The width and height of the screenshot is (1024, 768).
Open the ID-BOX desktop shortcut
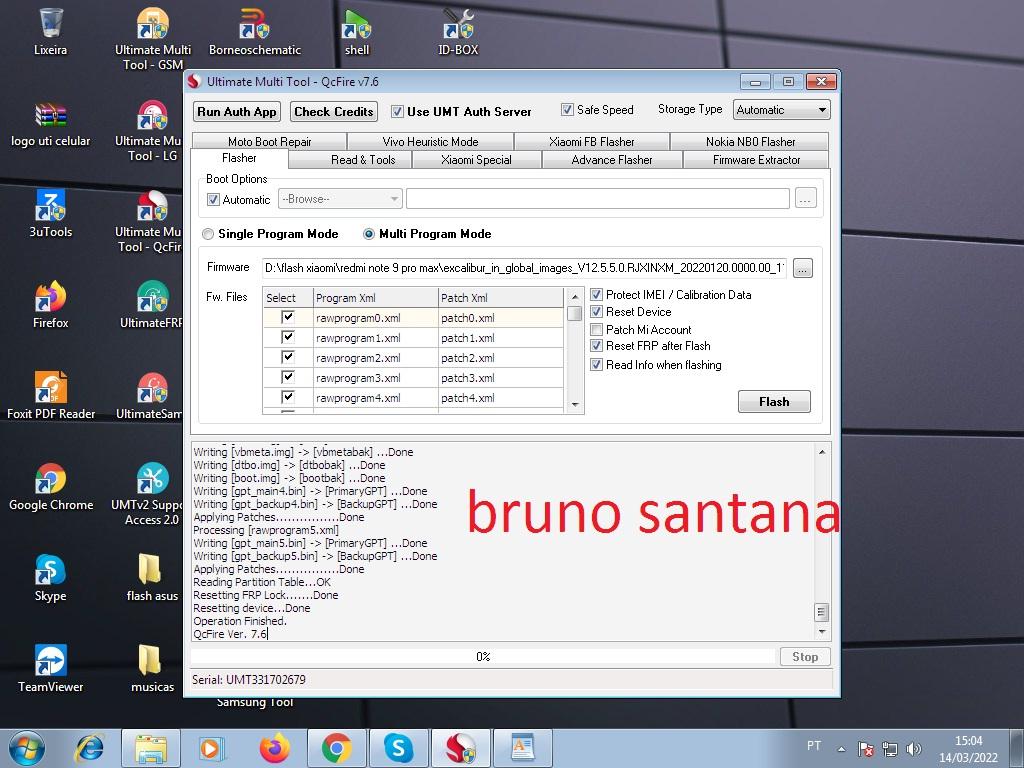(x=458, y=31)
